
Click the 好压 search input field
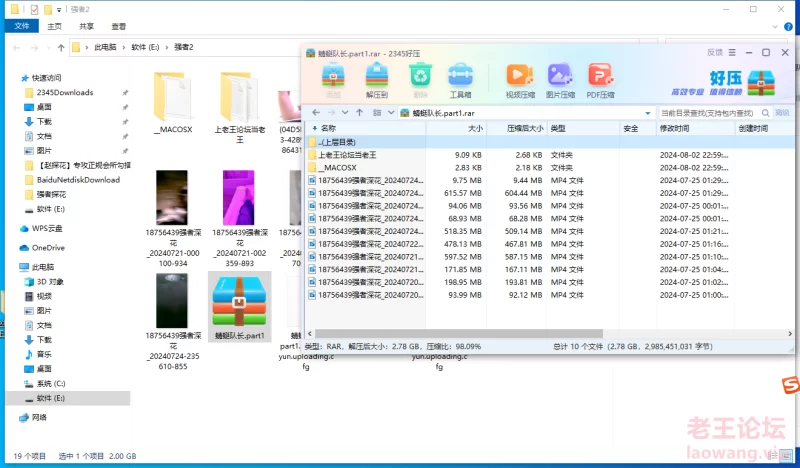(708, 113)
